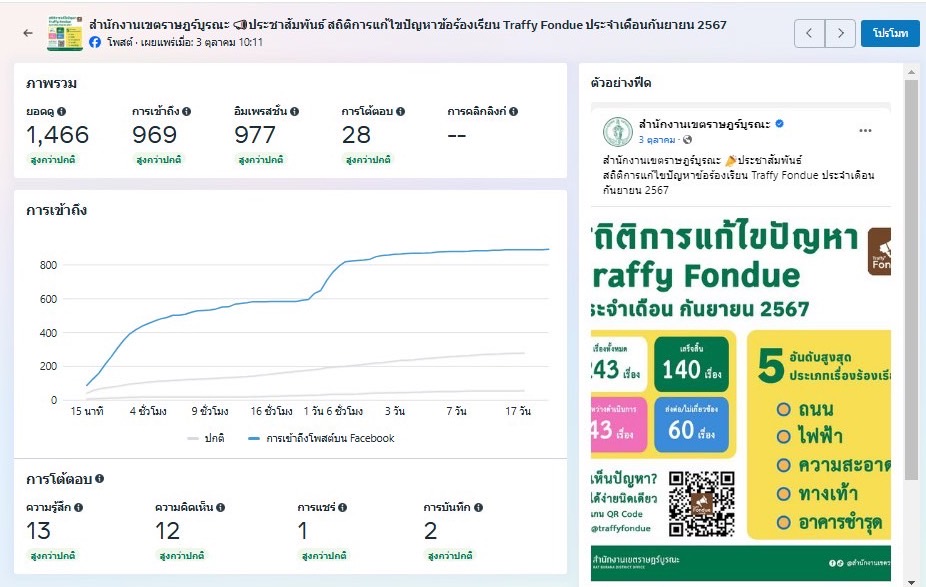Image resolution: width=926 pixels, height=587 pixels.
Task: Select the reactions count 13
Action: click(38, 531)
